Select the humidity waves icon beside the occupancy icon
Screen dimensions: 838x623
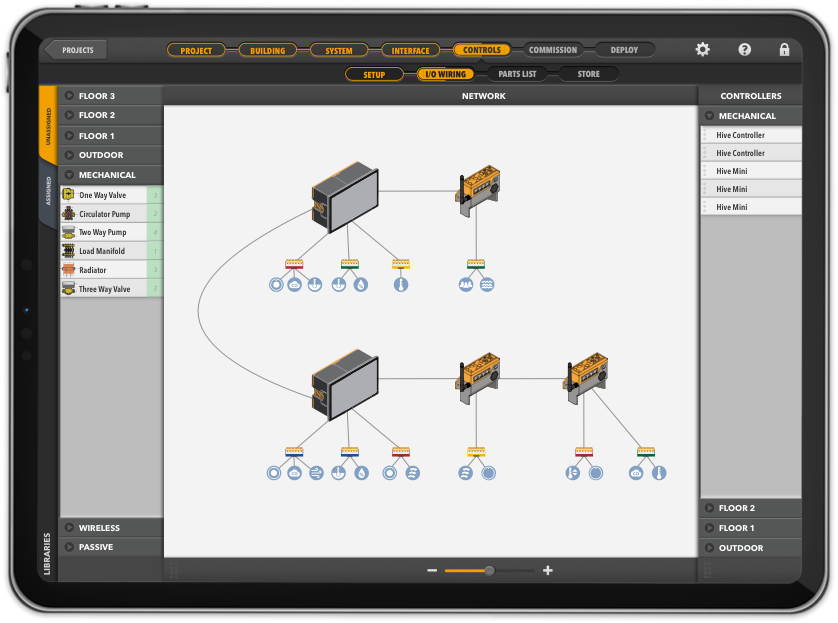coord(486,283)
